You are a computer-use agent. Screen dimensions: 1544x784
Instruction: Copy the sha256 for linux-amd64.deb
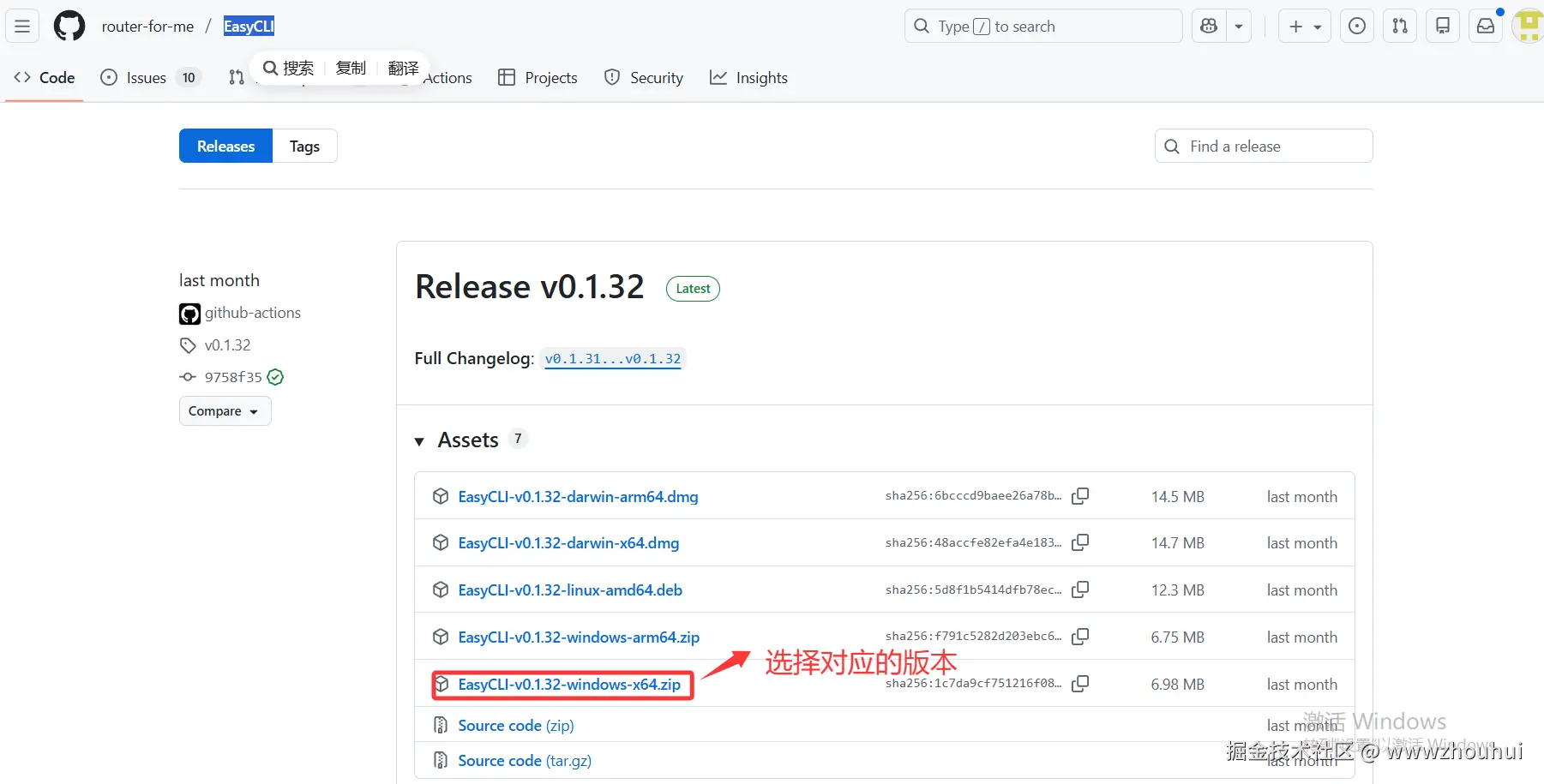coord(1080,589)
